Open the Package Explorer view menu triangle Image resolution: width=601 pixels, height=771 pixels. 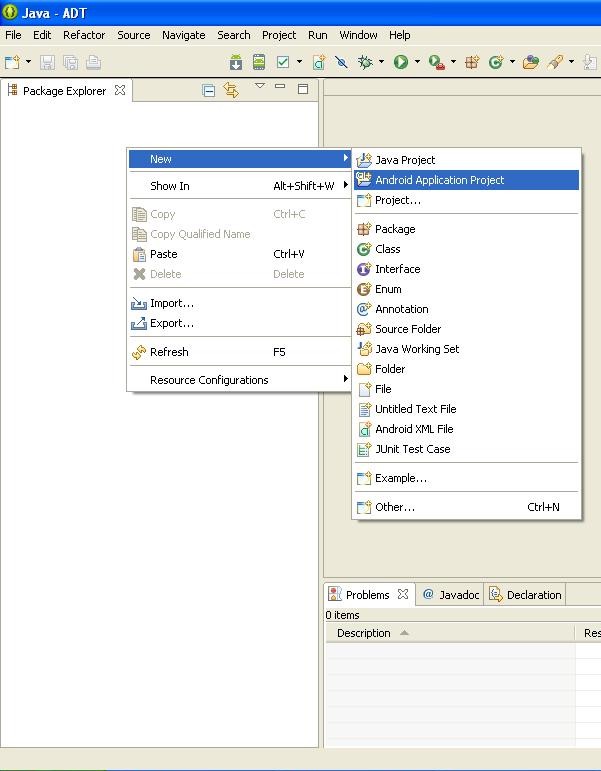(x=260, y=86)
